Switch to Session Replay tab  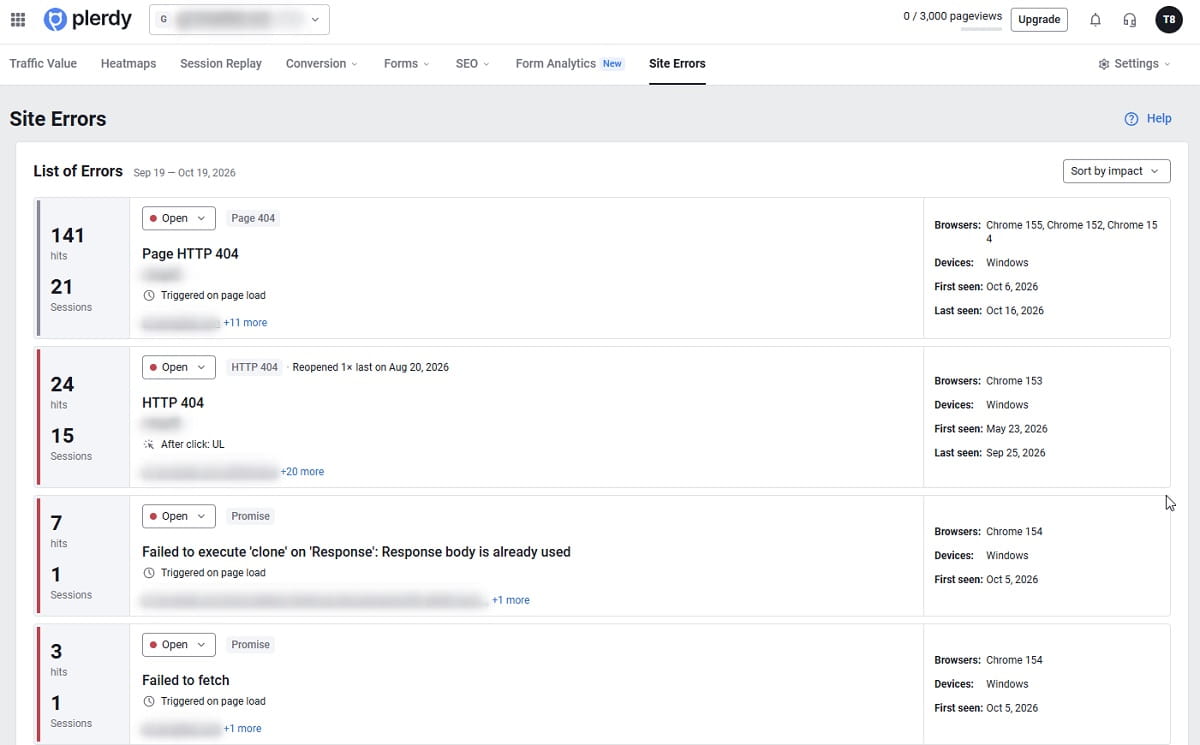click(221, 63)
